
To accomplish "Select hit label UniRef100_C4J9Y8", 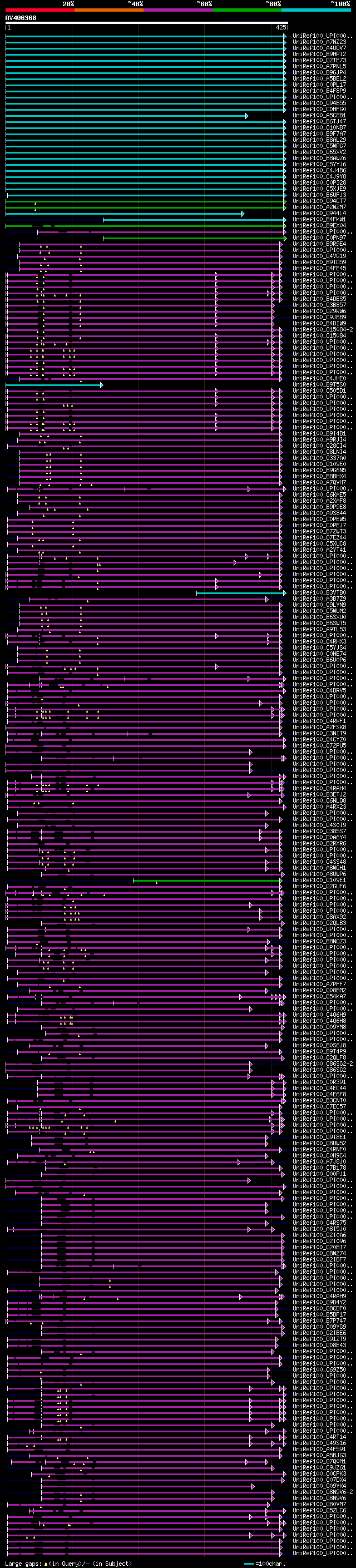I will coord(319,176).
